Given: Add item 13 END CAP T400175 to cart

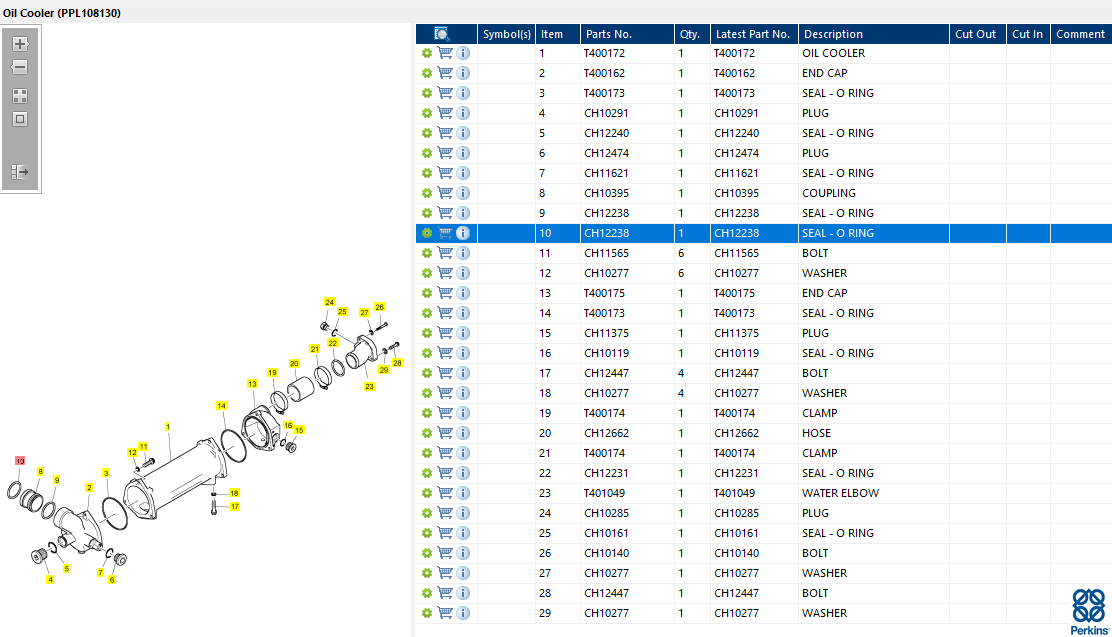Looking at the screenshot, I should (445, 293).
